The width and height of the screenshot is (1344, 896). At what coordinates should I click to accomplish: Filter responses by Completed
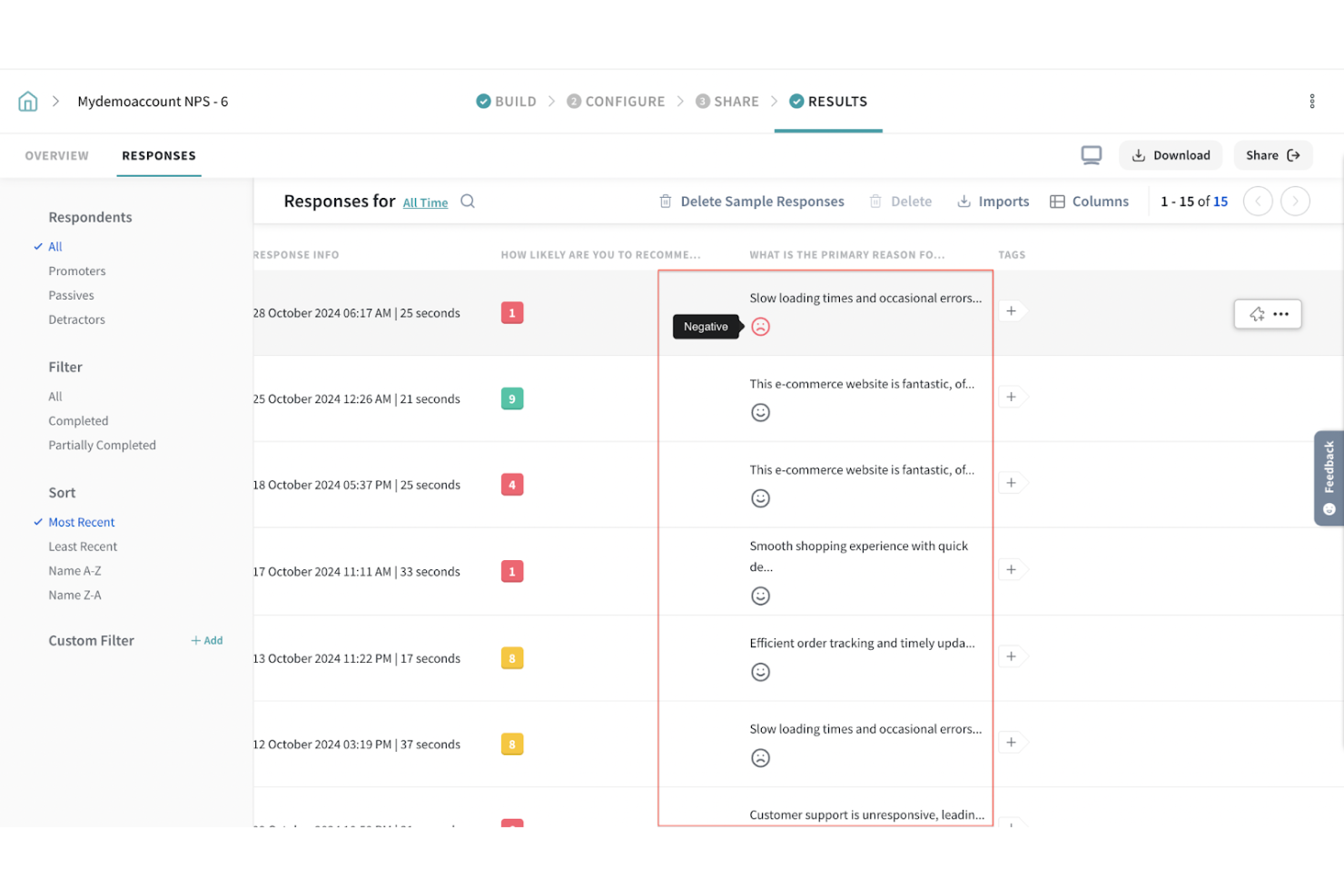click(x=78, y=420)
